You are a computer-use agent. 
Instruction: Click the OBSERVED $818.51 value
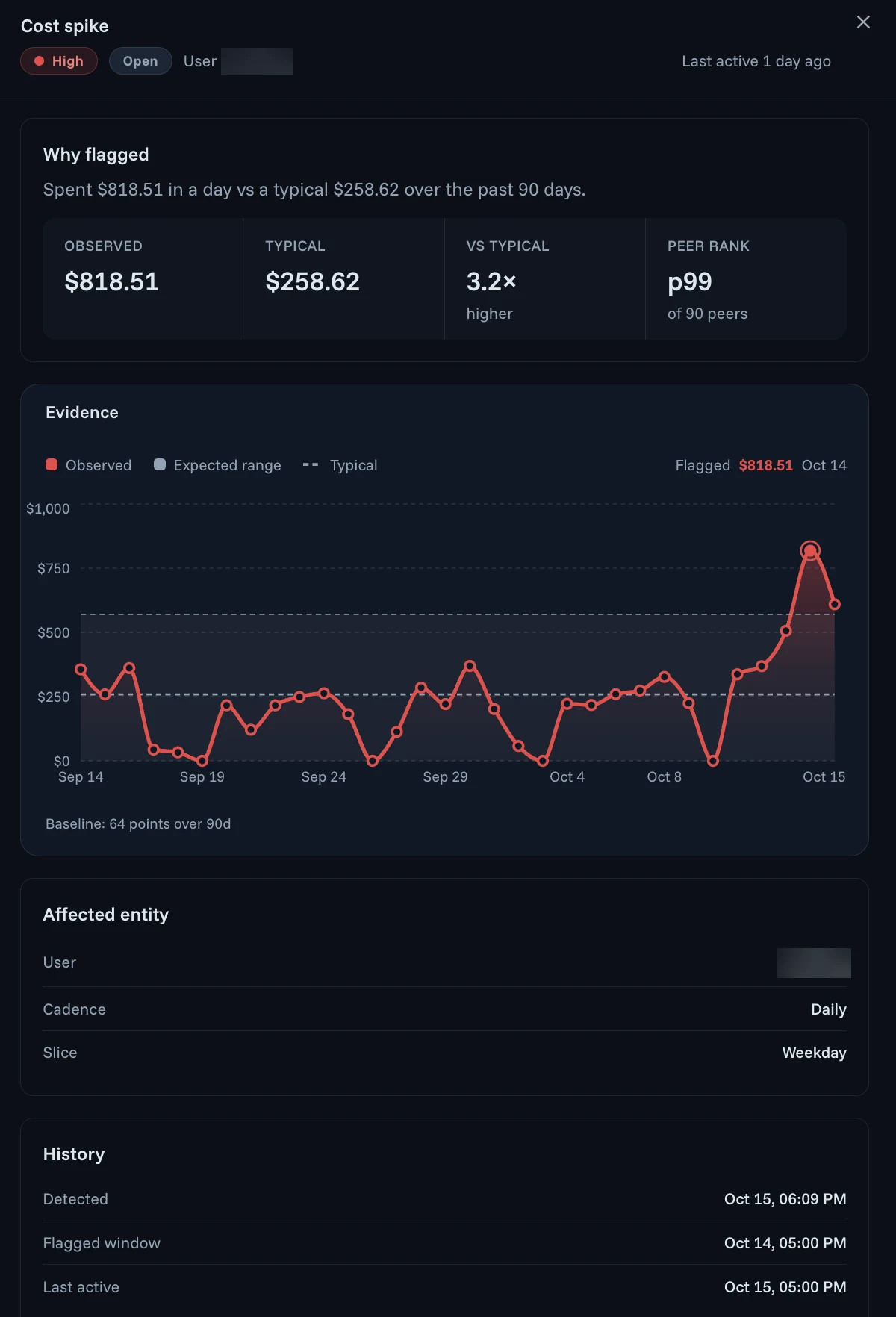pyautogui.click(x=111, y=281)
